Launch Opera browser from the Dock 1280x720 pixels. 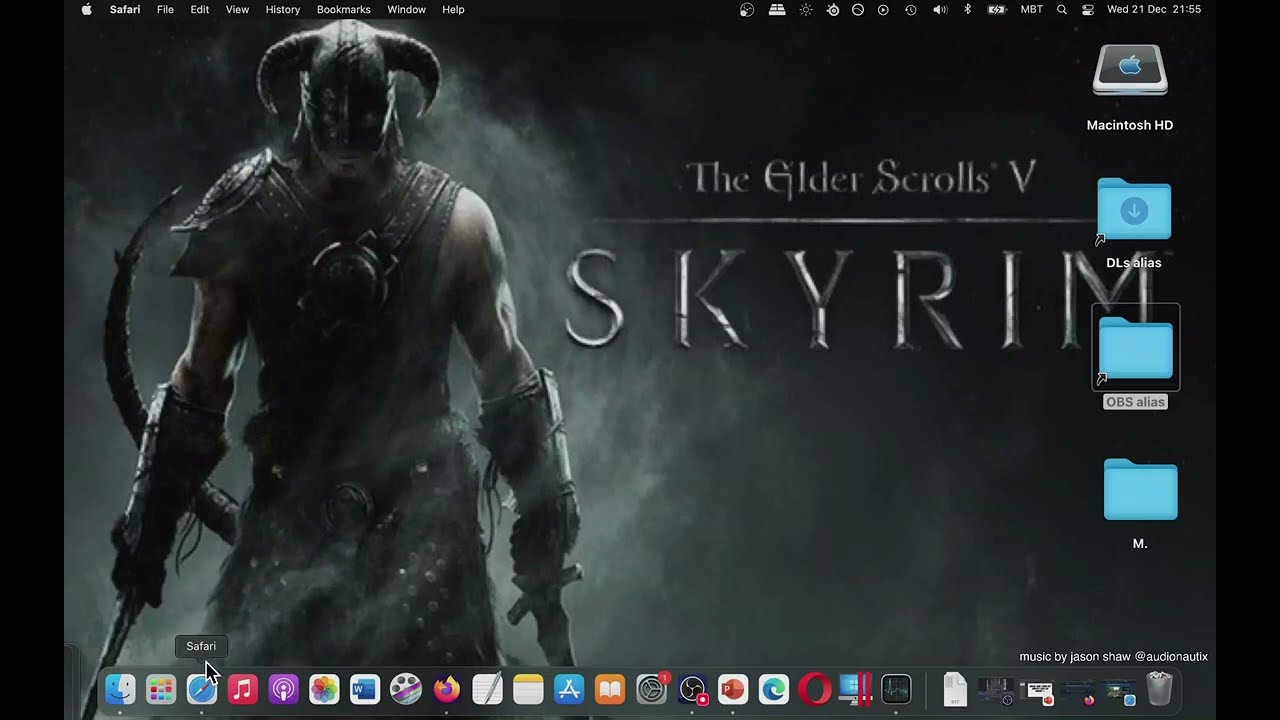(815, 689)
